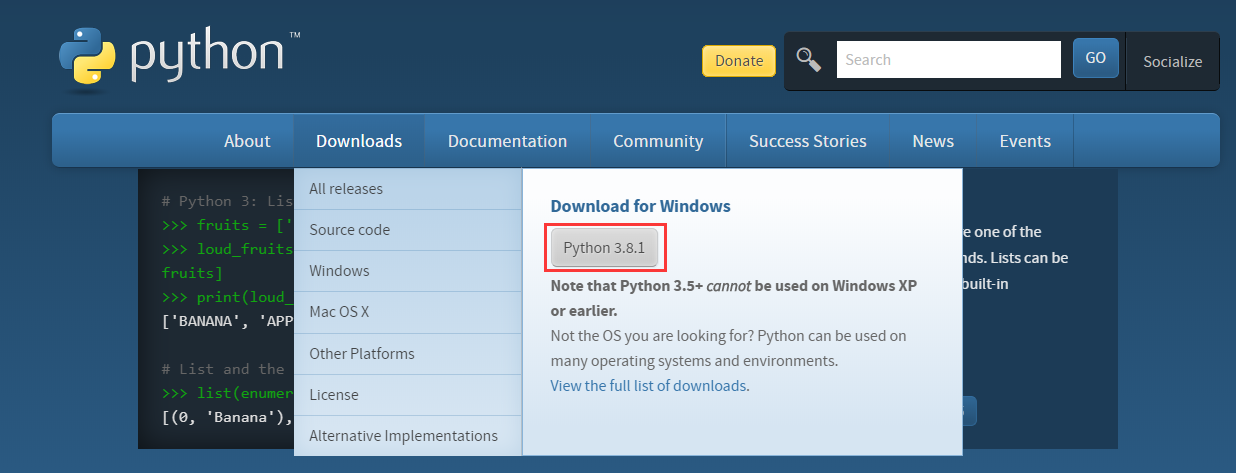Open the Events menu
This screenshot has height=473, width=1236.
click(x=1025, y=141)
